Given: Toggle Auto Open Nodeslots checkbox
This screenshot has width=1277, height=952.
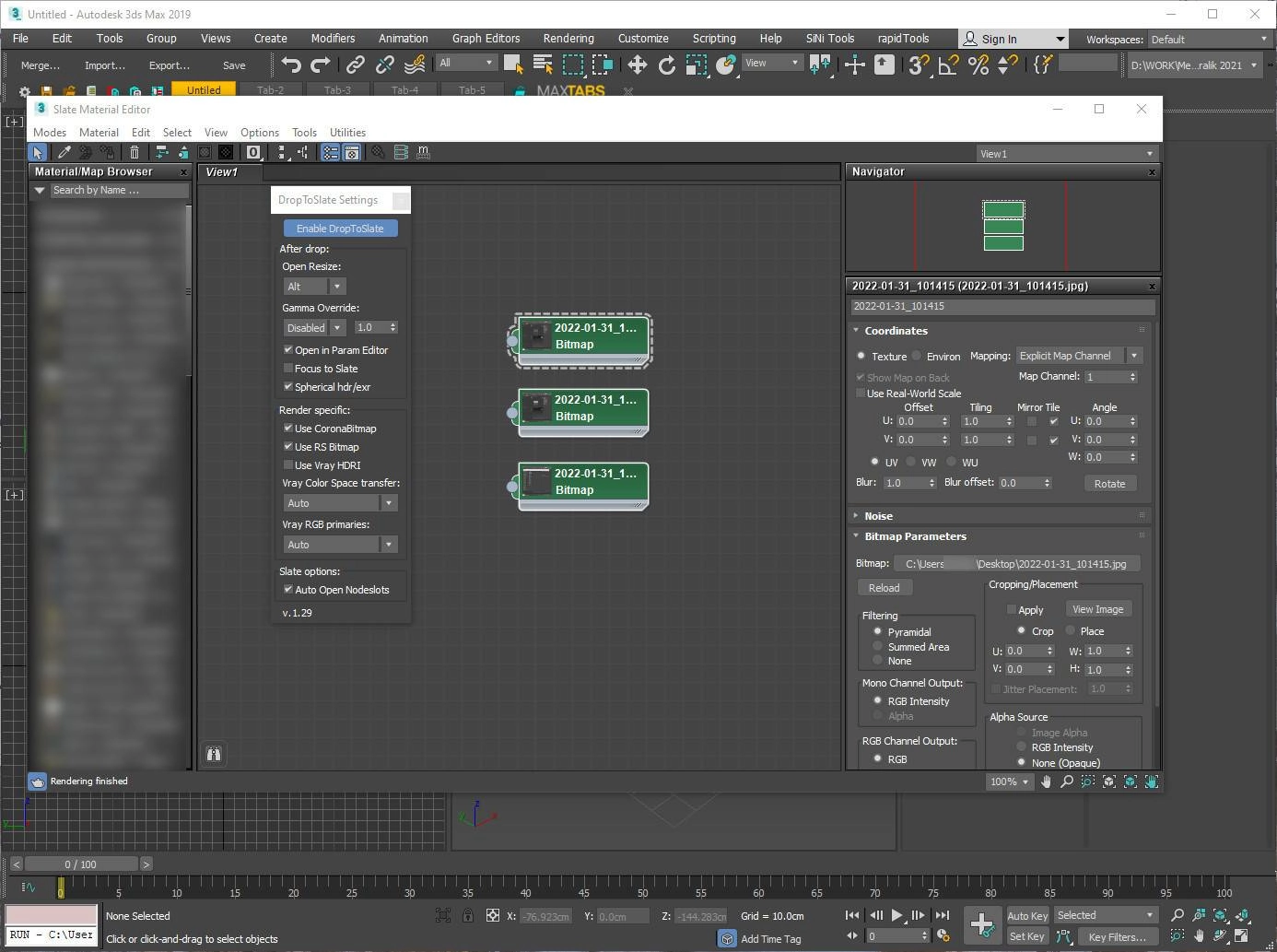Looking at the screenshot, I should click(288, 590).
